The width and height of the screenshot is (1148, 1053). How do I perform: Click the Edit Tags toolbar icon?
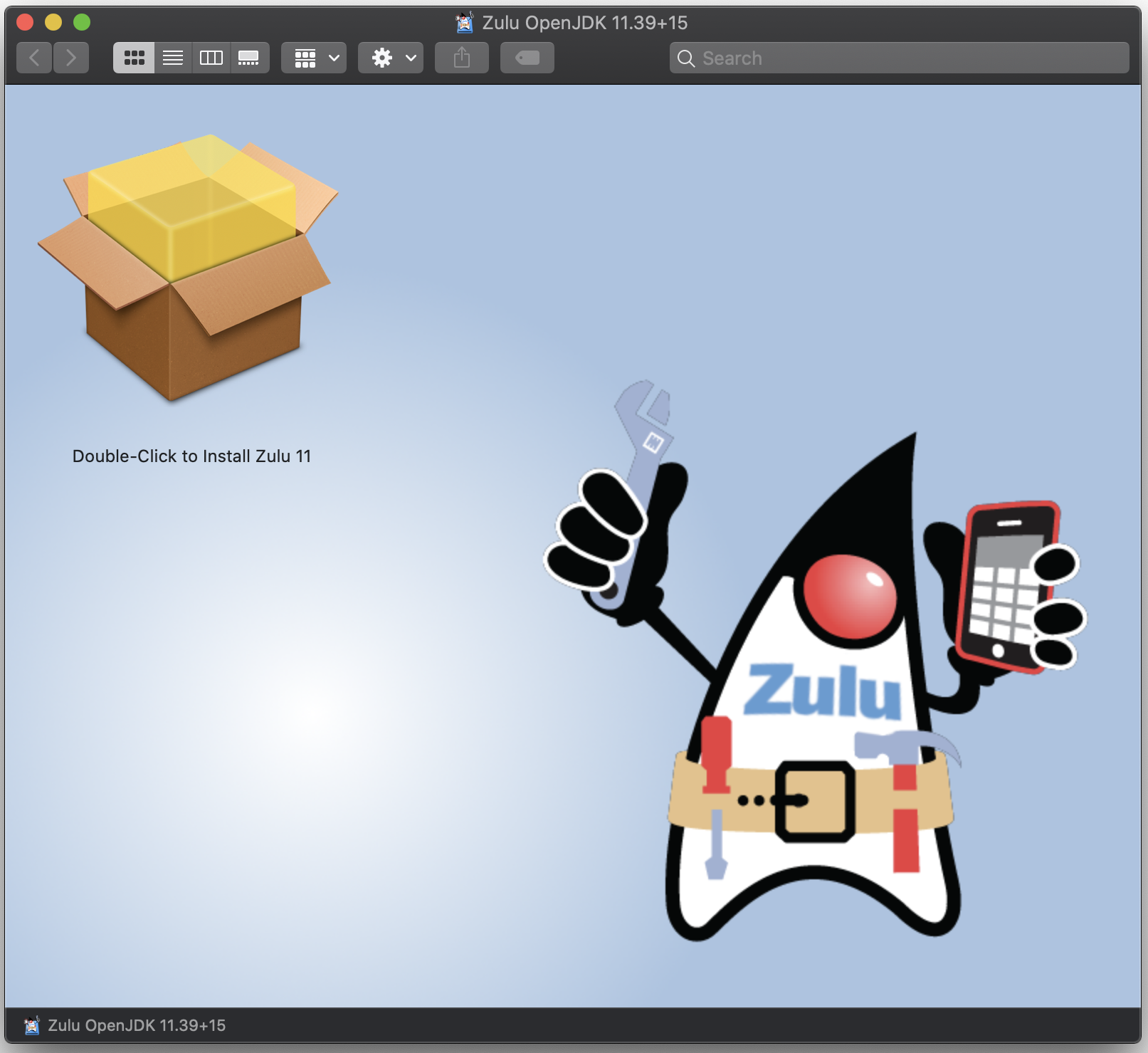point(527,58)
